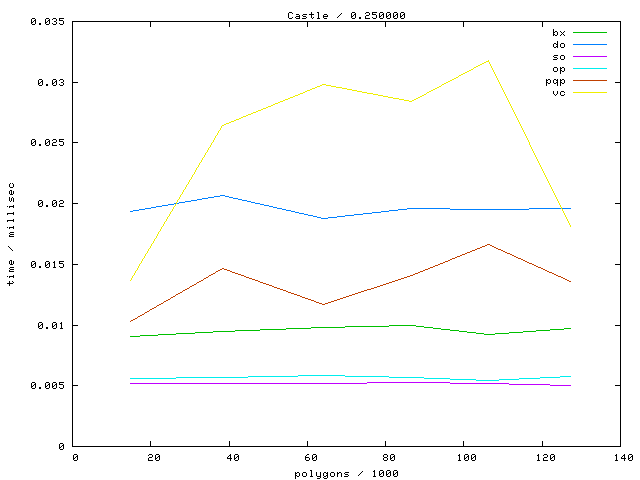Click the yellow line sample beside vc

590,93
